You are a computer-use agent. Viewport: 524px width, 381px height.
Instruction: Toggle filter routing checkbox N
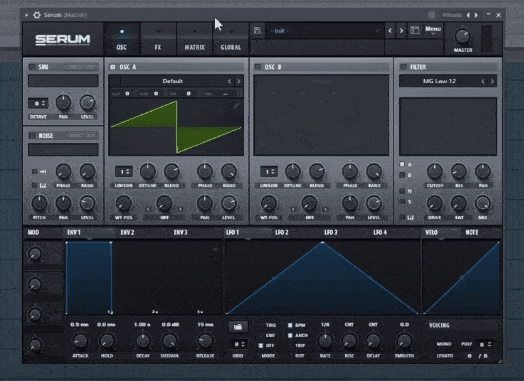coord(402,191)
